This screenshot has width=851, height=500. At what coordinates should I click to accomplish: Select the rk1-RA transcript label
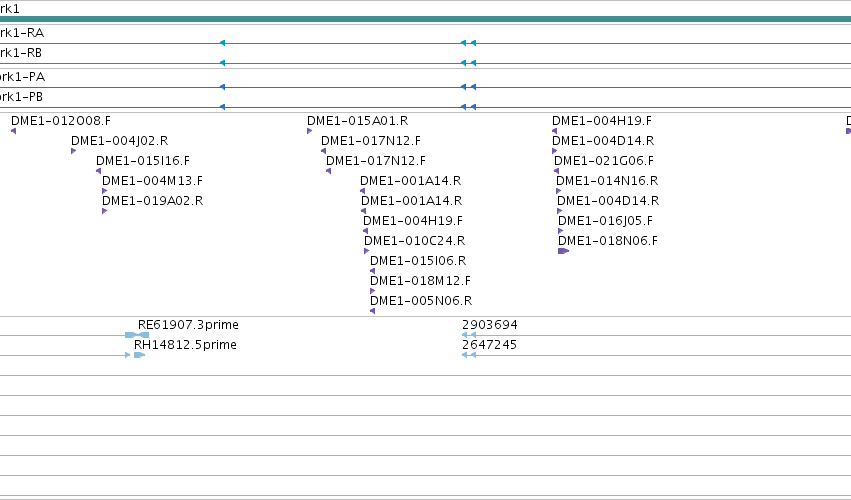22,33
